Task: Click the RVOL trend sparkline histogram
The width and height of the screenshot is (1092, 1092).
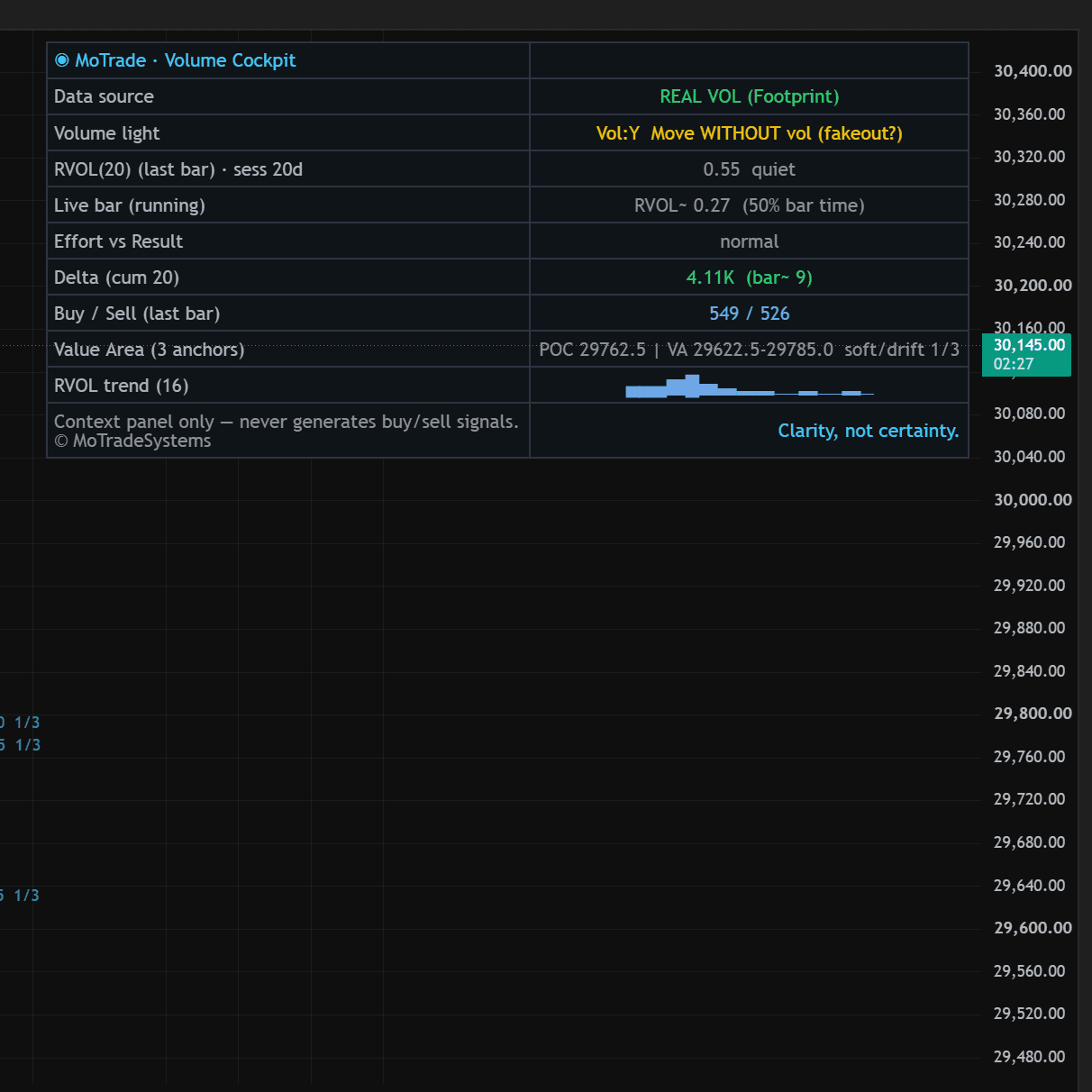Action: pyautogui.click(x=750, y=387)
